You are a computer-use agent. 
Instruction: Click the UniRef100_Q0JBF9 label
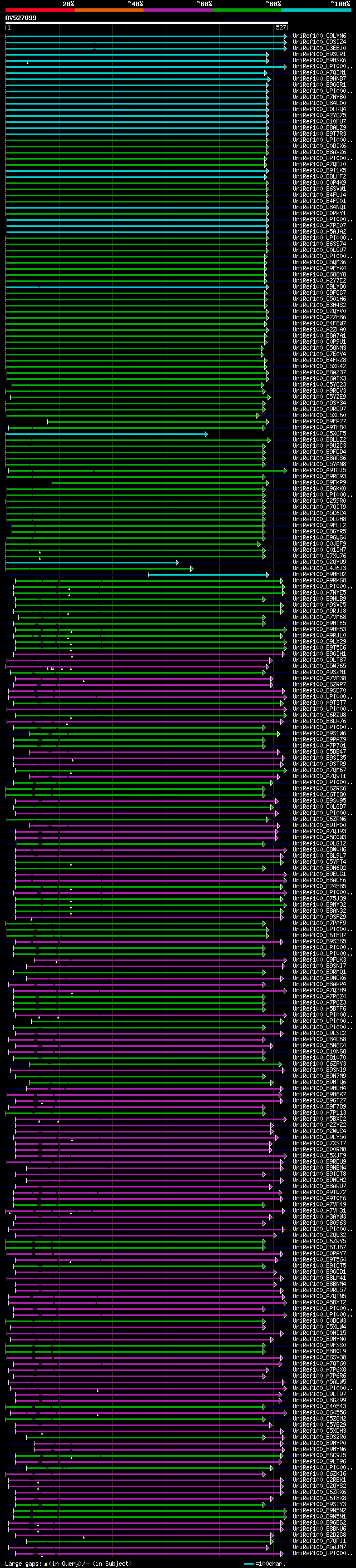click(x=319, y=543)
